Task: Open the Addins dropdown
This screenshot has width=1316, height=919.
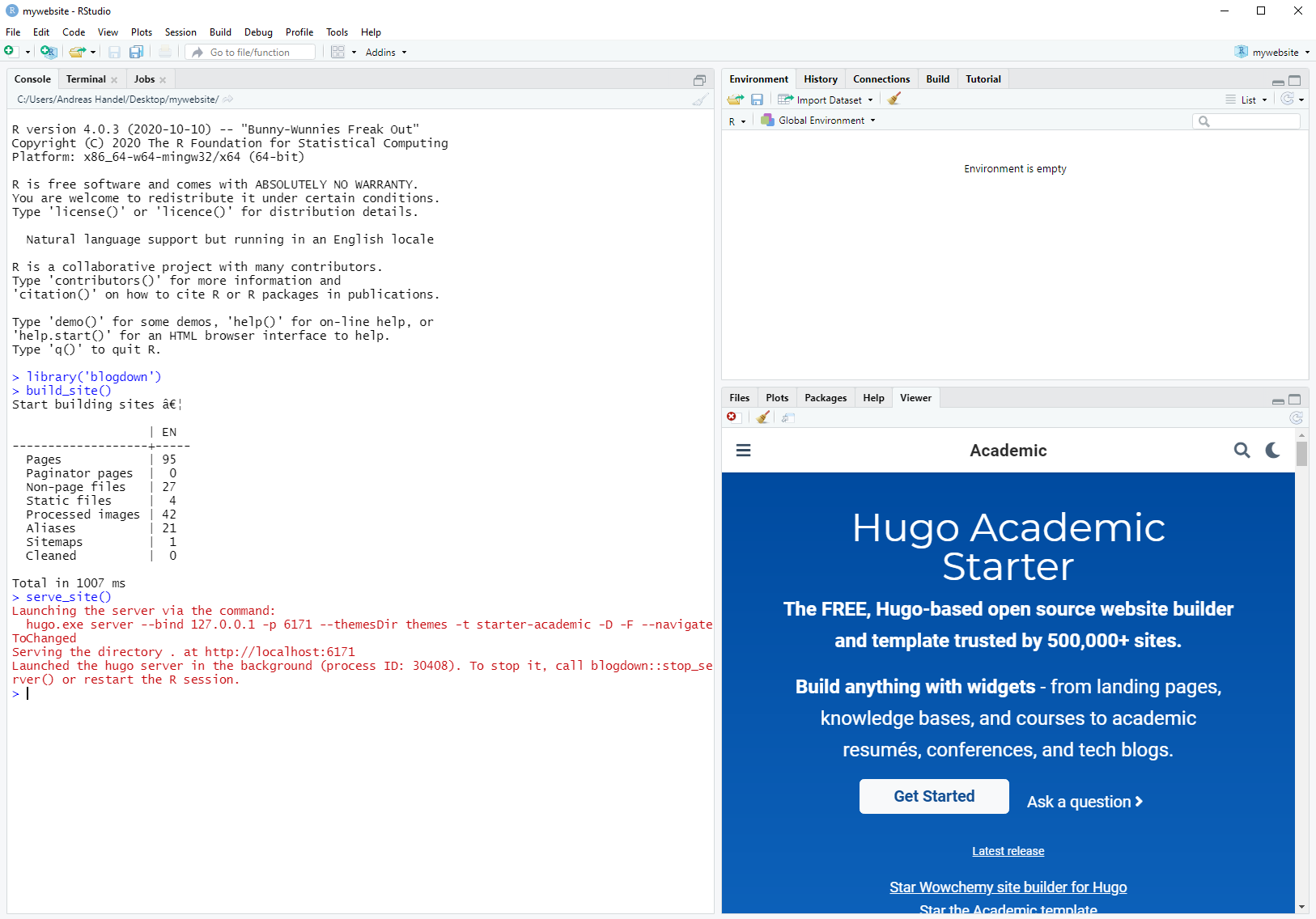Action: (x=386, y=53)
